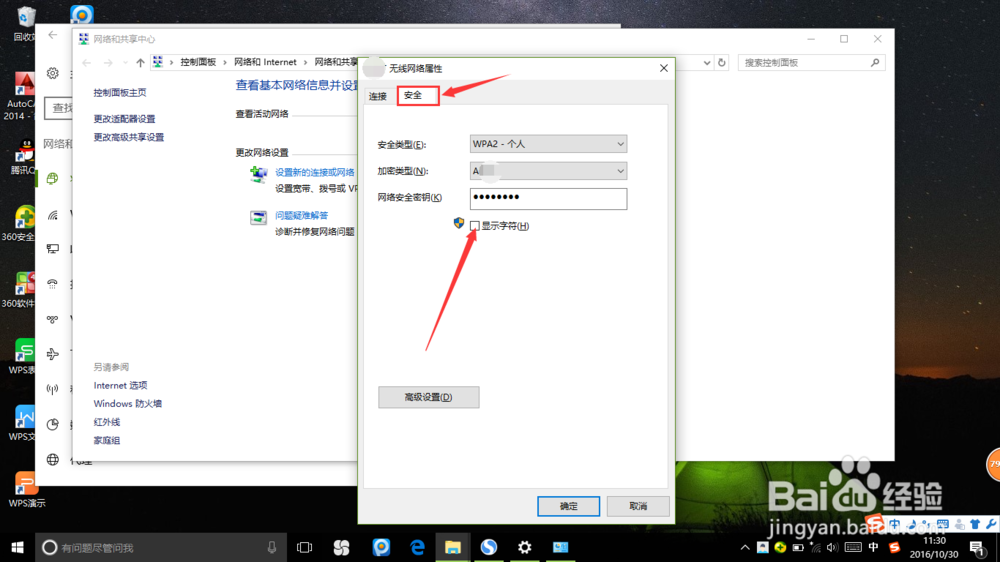Screen dimensions: 1000x562
Task: Open the 安全类型 dropdown
Action: click(x=548, y=144)
